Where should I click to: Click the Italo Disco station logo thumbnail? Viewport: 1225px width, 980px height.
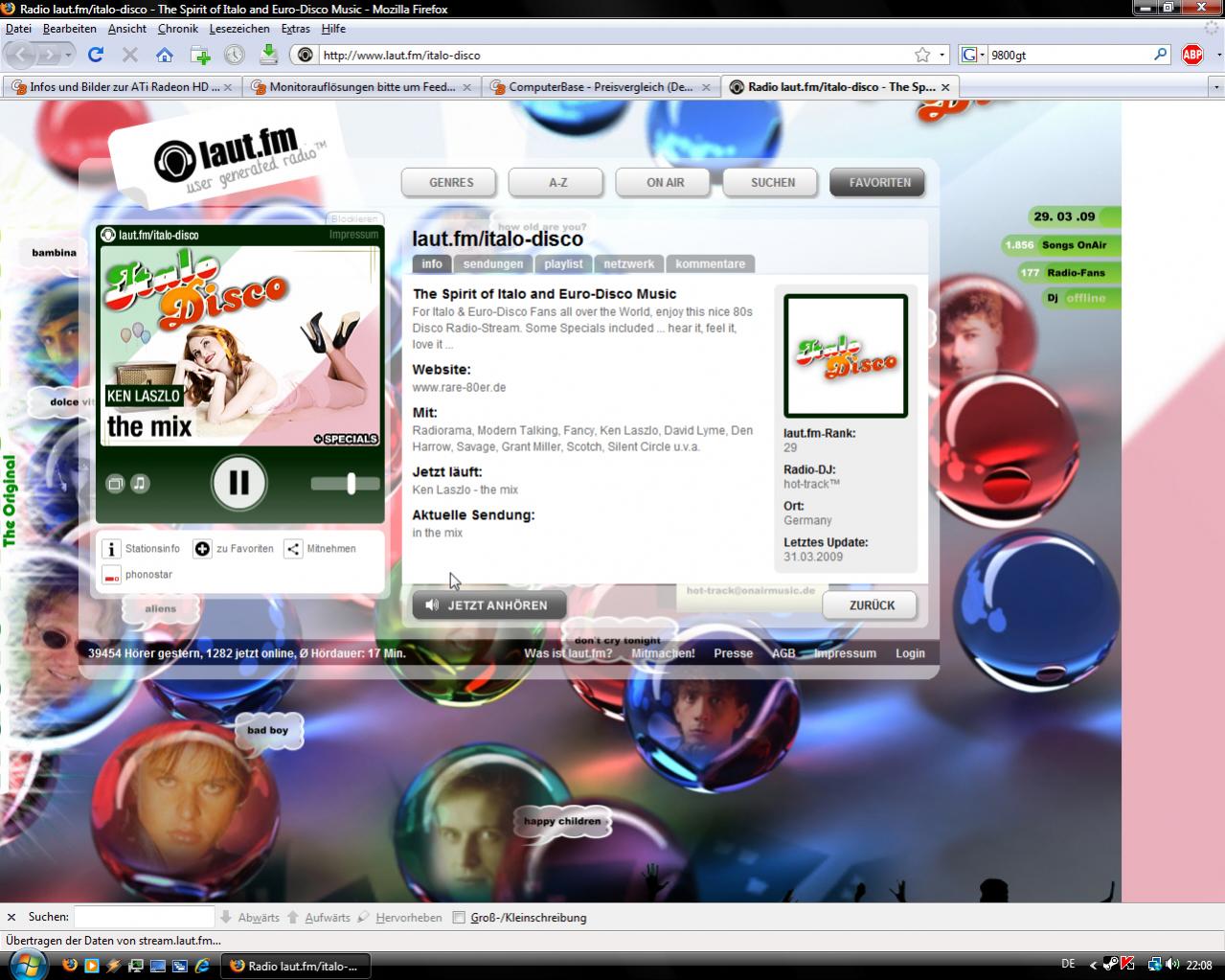(846, 355)
